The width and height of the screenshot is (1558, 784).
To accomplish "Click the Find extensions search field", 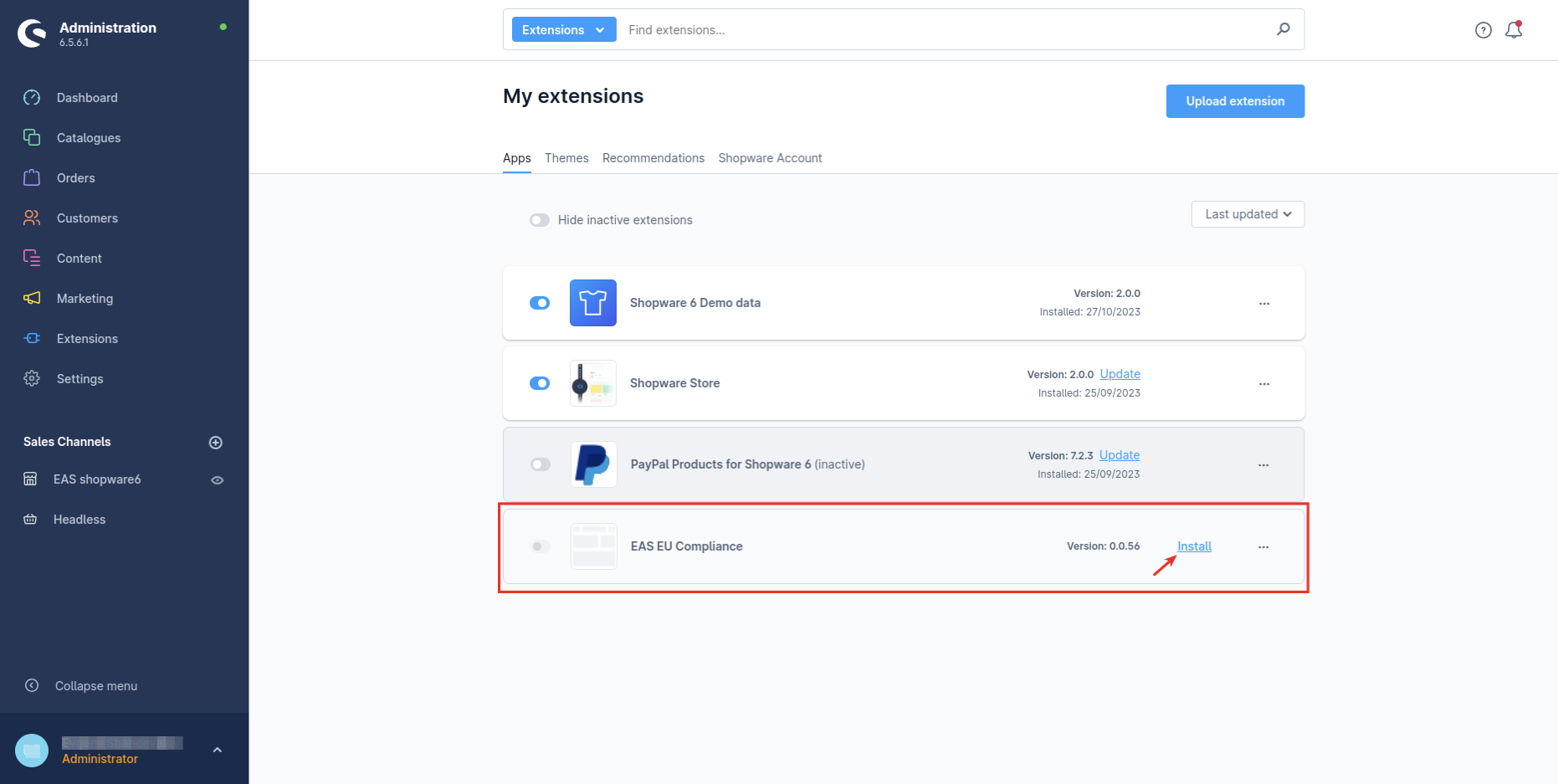I will point(946,30).
